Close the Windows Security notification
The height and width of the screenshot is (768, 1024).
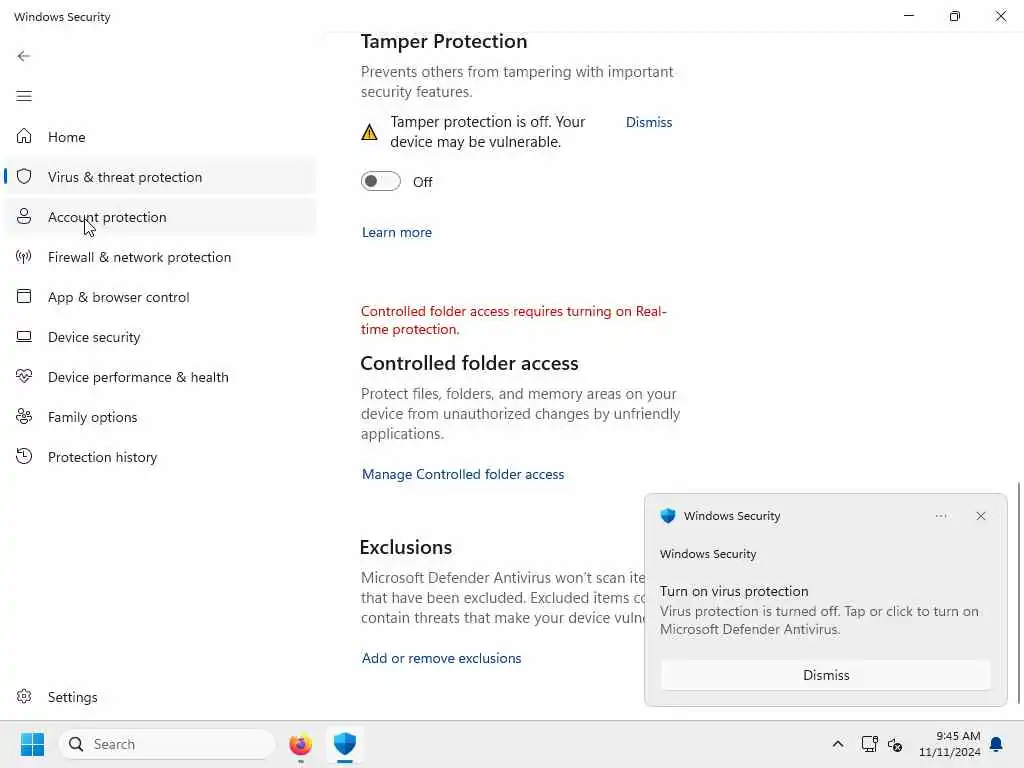pos(981,516)
